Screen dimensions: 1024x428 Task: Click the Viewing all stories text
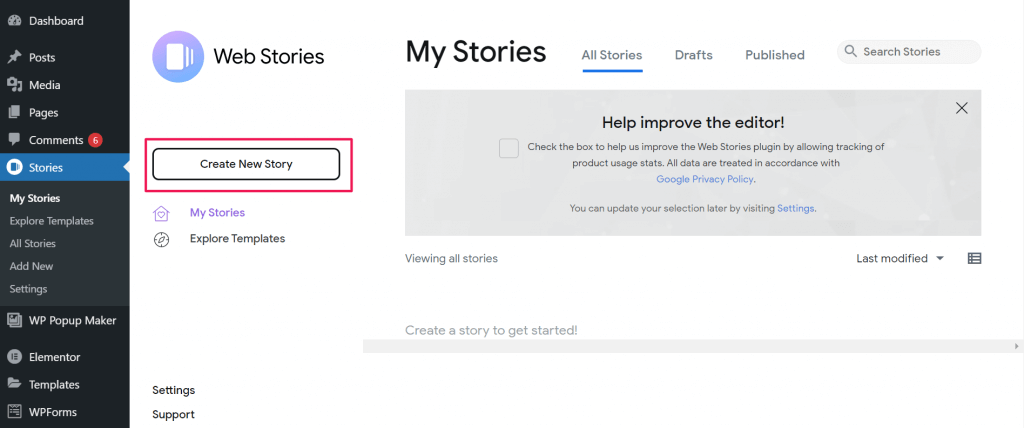click(x=451, y=258)
